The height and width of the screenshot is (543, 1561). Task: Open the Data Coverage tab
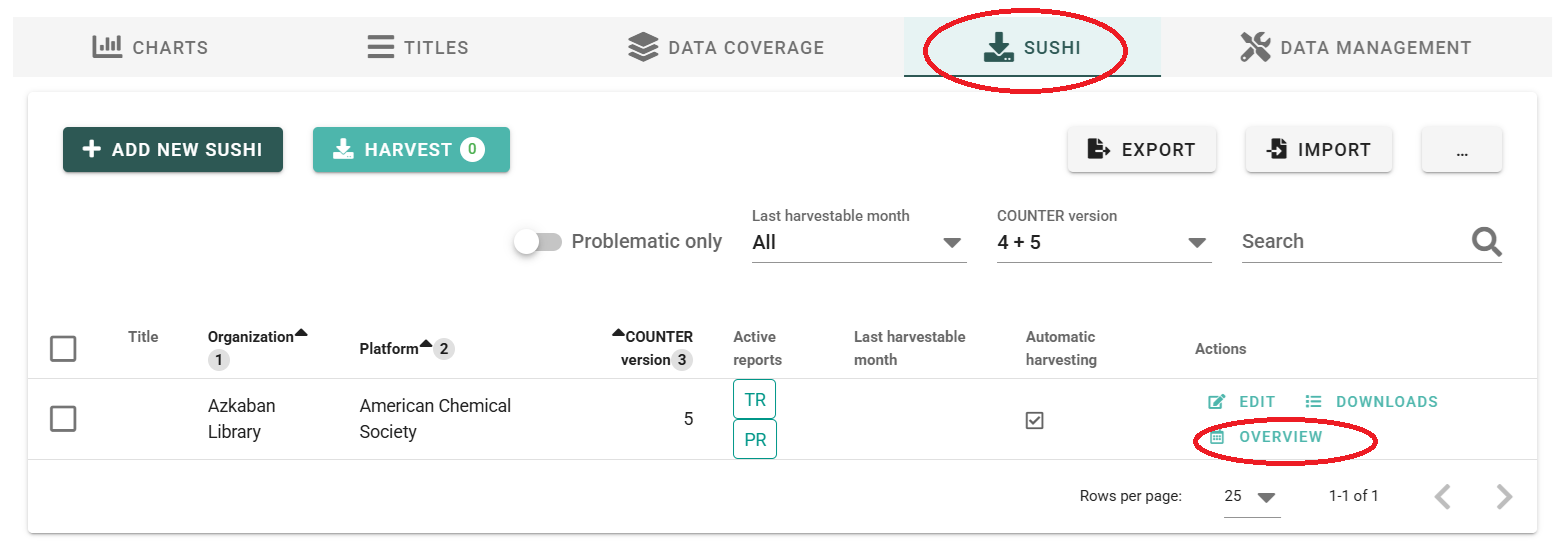click(726, 47)
